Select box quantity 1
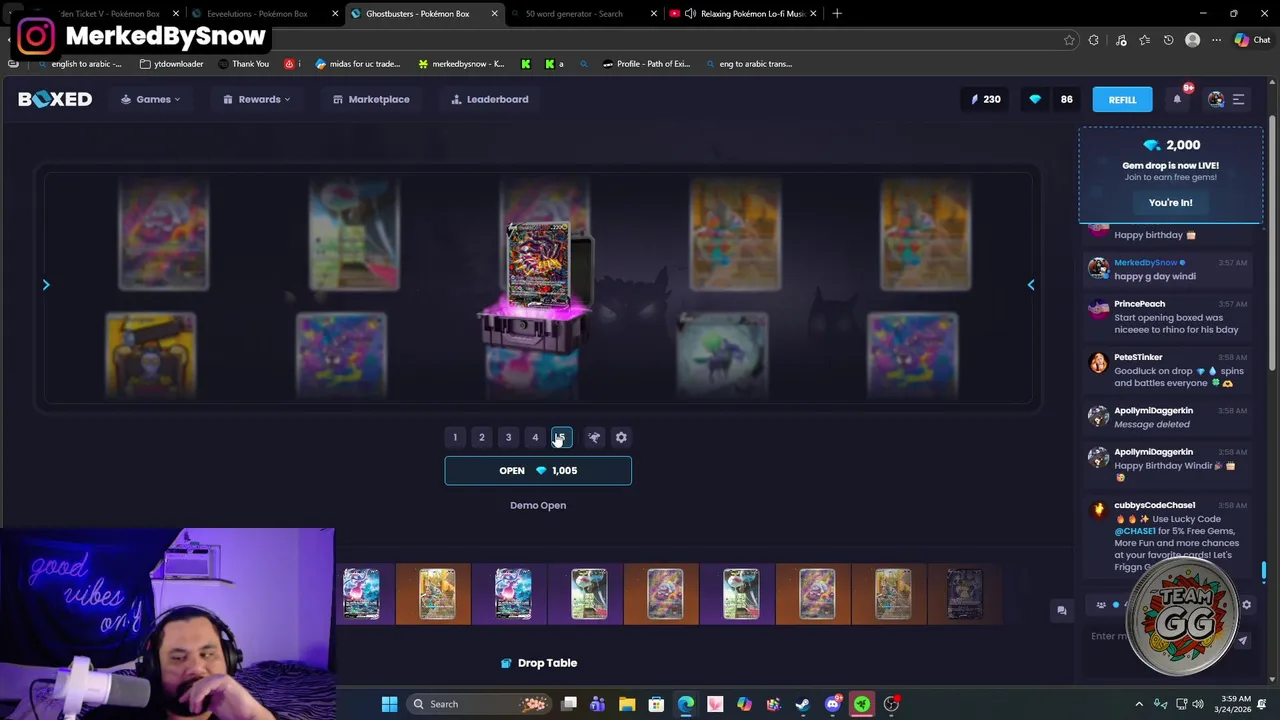1280x720 pixels. tap(455, 437)
